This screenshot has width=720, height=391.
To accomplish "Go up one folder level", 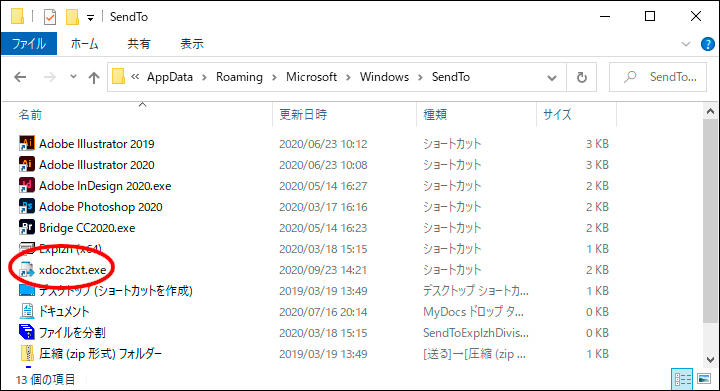I will pos(94,77).
